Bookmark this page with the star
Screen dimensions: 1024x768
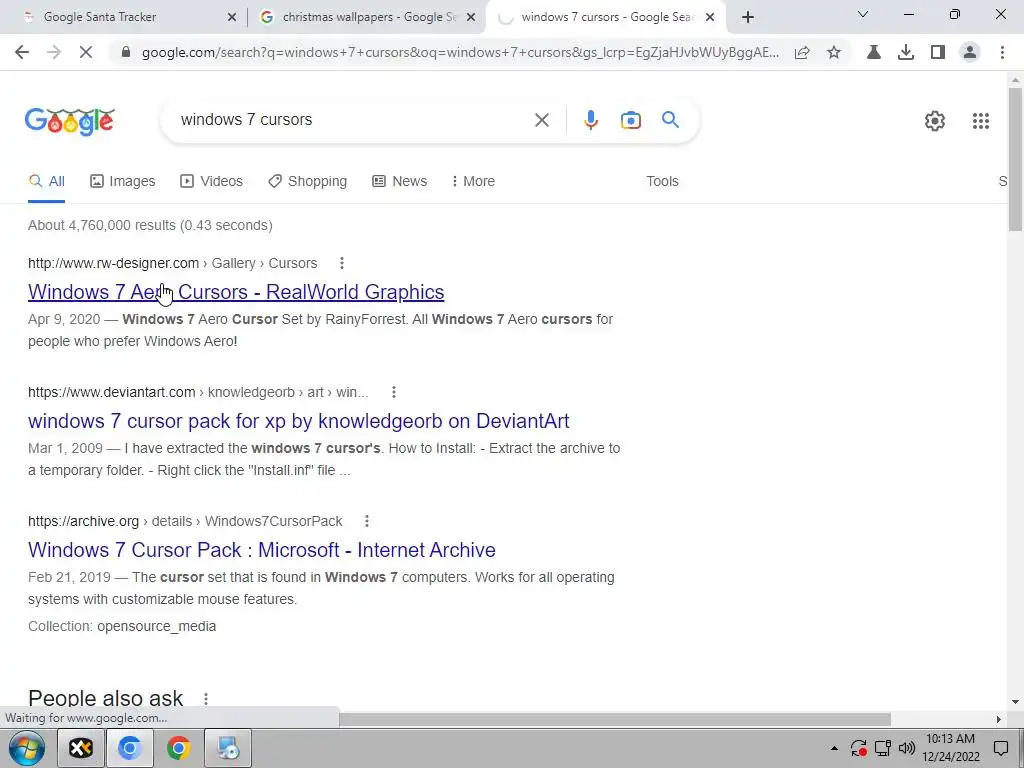[834, 52]
